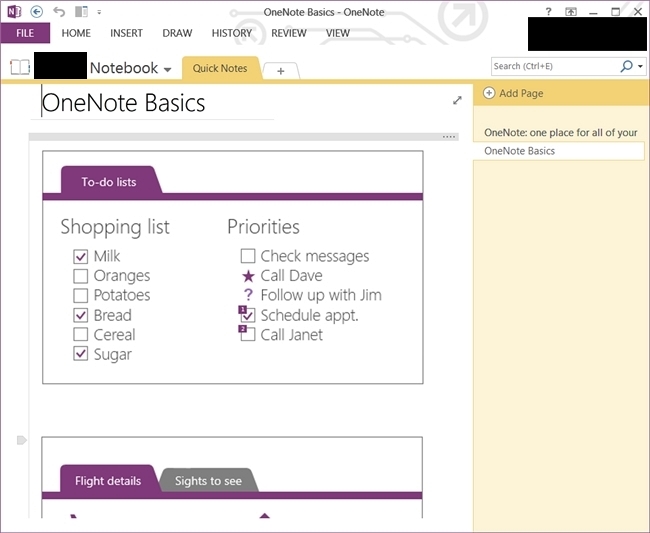Click the paragraph handle marker at left margin
650x533 pixels.
pyautogui.click(x=22, y=440)
